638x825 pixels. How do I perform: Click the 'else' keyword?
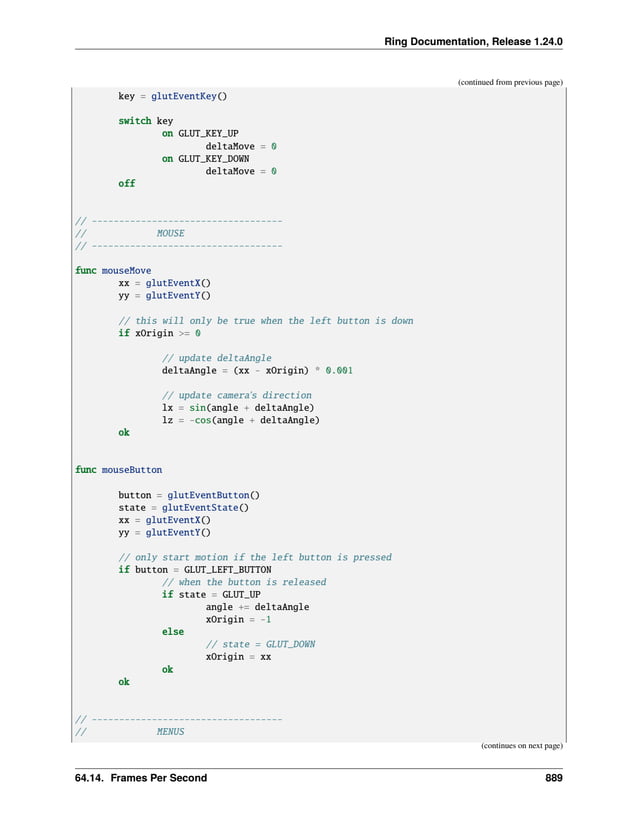173,632
